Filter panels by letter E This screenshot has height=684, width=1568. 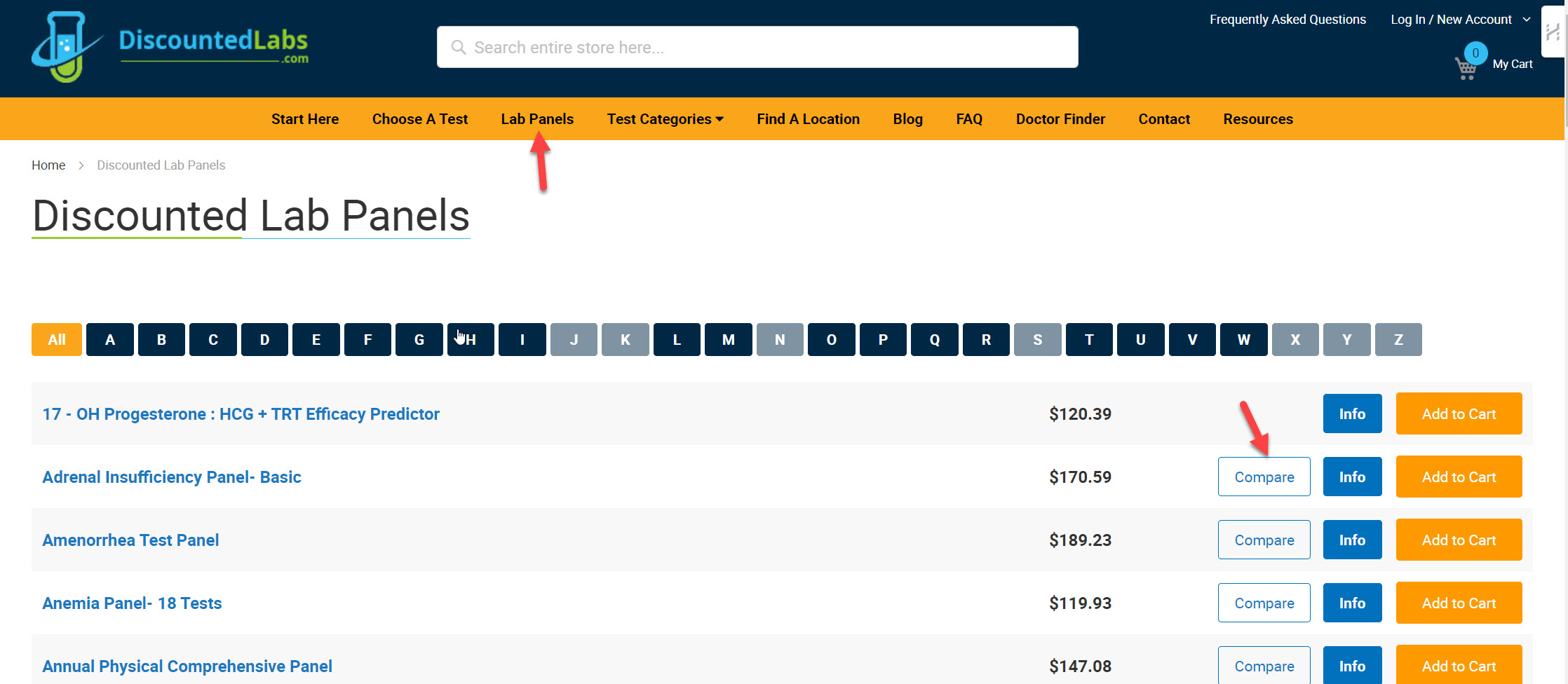tap(316, 339)
